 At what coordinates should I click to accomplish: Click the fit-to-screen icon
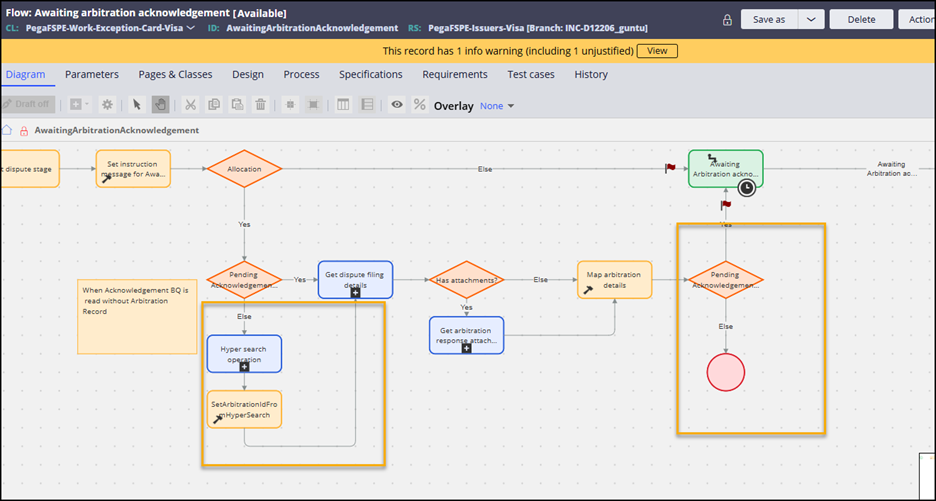tap(313, 104)
